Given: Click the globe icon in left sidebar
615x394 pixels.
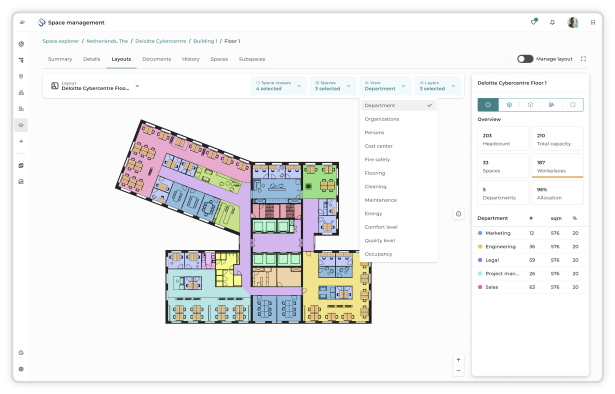Looking at the screenshot, I should pos(21,44).
